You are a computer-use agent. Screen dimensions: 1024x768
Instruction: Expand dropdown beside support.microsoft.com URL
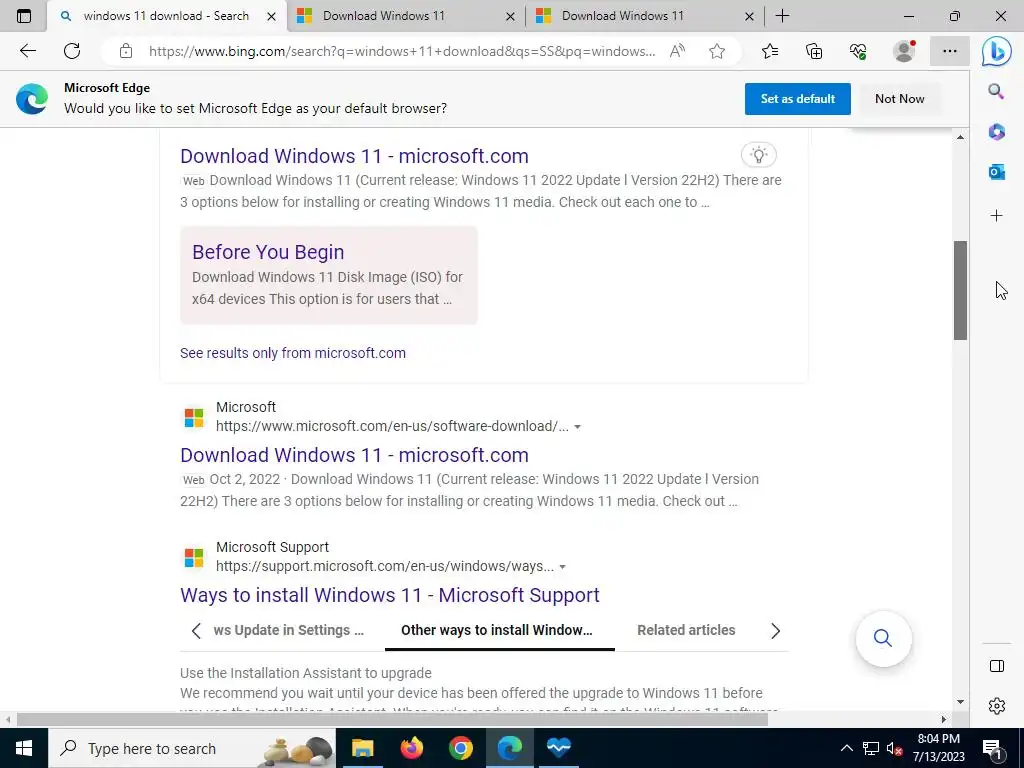coord(562,567)
